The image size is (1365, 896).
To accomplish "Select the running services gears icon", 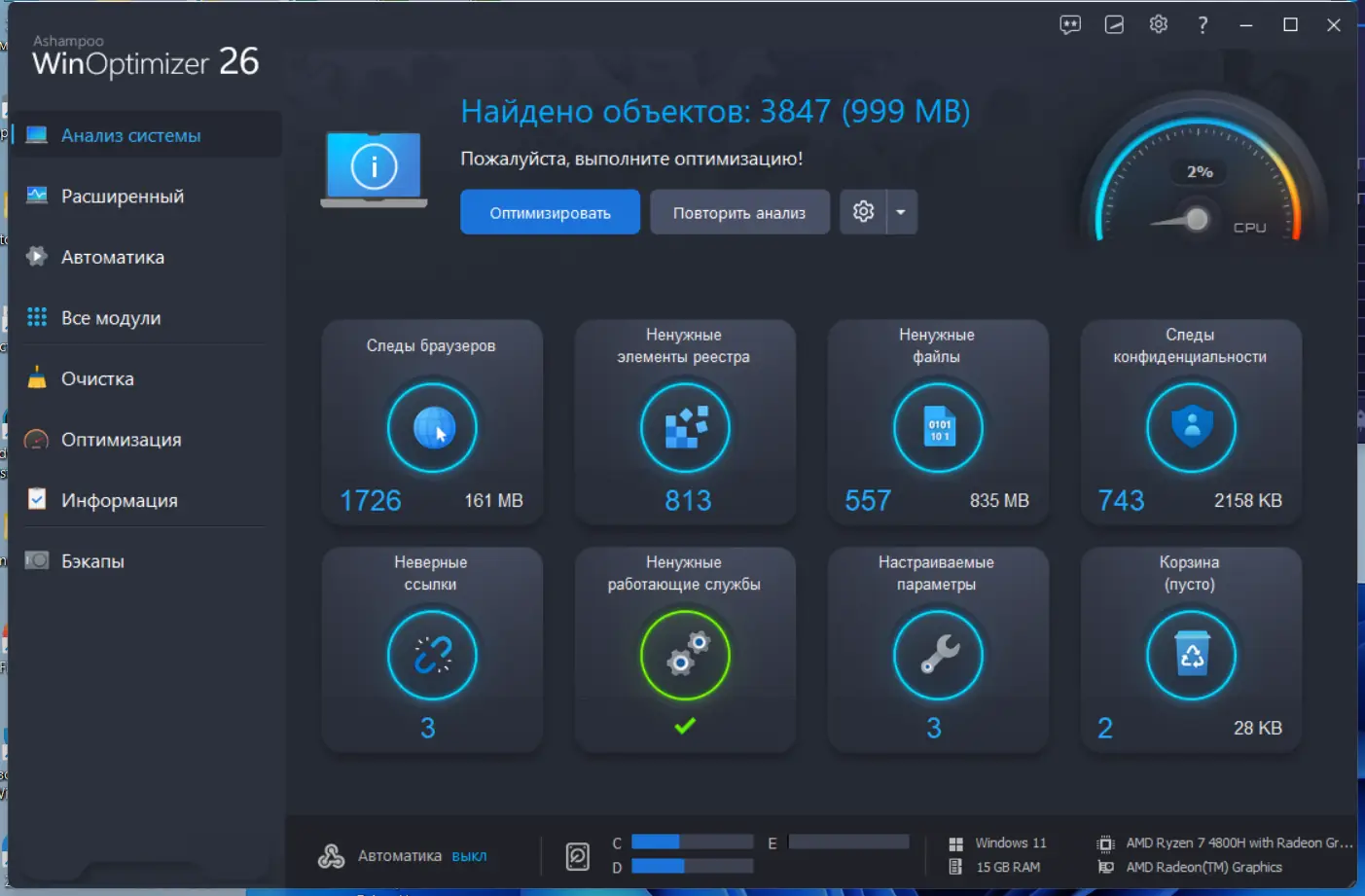I will click(x=685, y=655).
